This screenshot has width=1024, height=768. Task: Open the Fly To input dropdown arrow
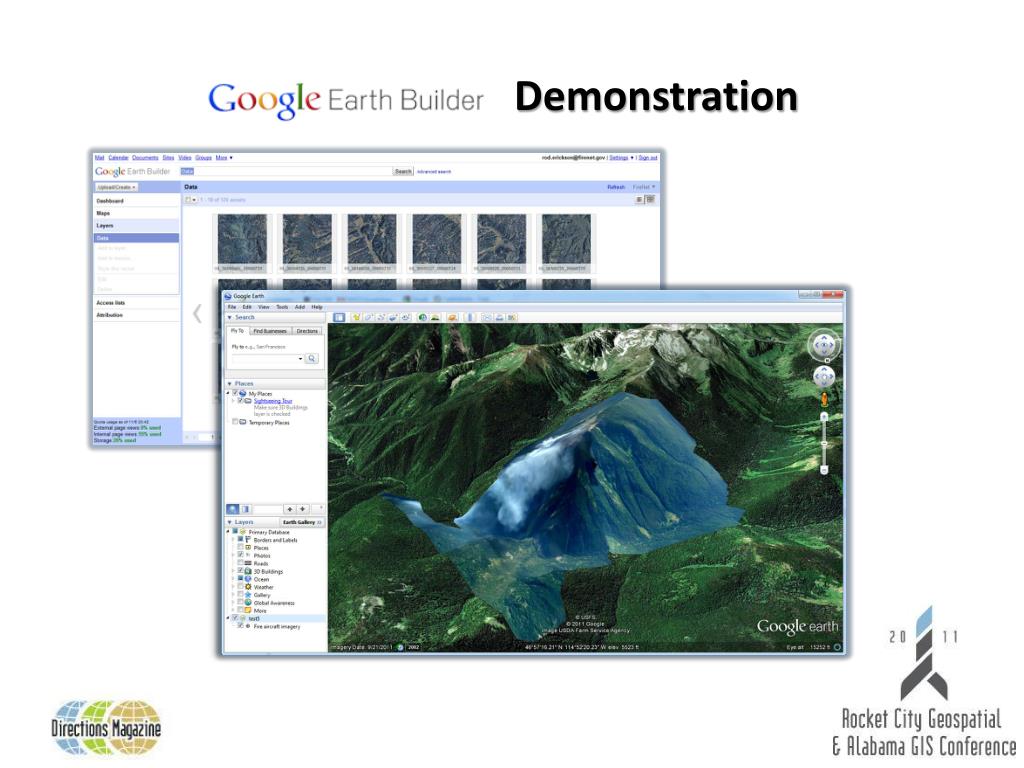[300, 359]
